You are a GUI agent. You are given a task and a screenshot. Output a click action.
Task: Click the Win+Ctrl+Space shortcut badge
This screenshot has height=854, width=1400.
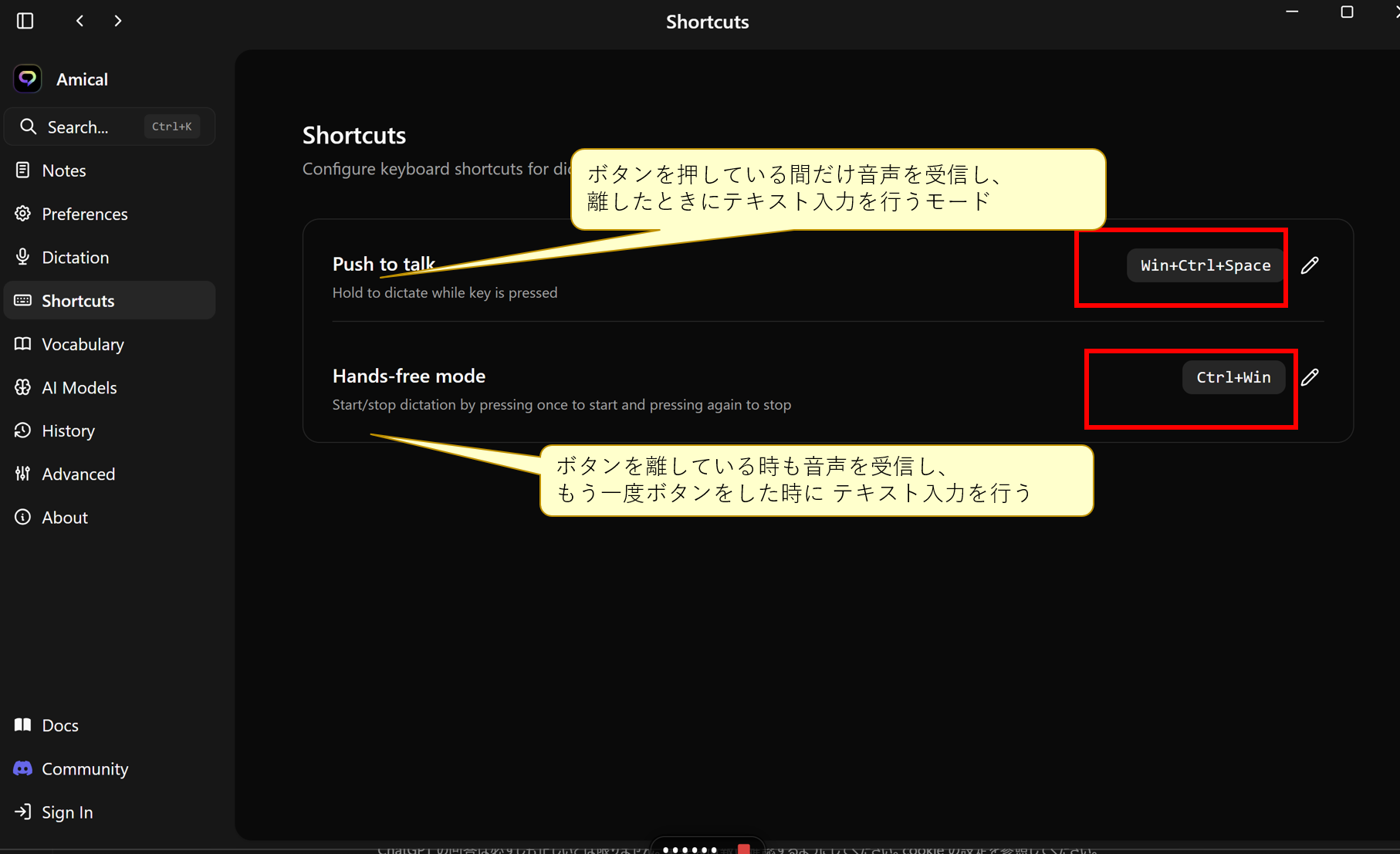(x=1205, y=265)
